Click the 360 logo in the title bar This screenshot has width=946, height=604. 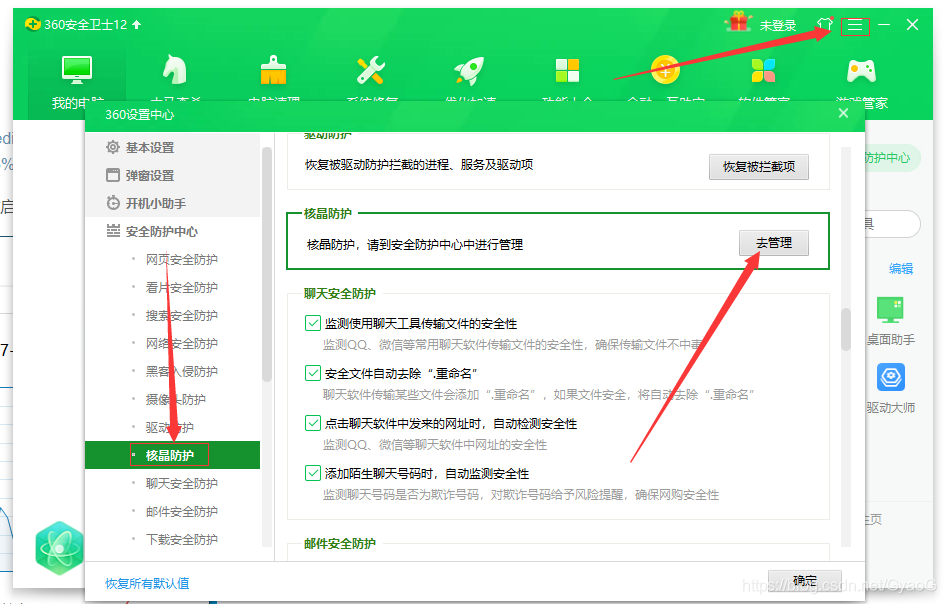pos(33,24)
